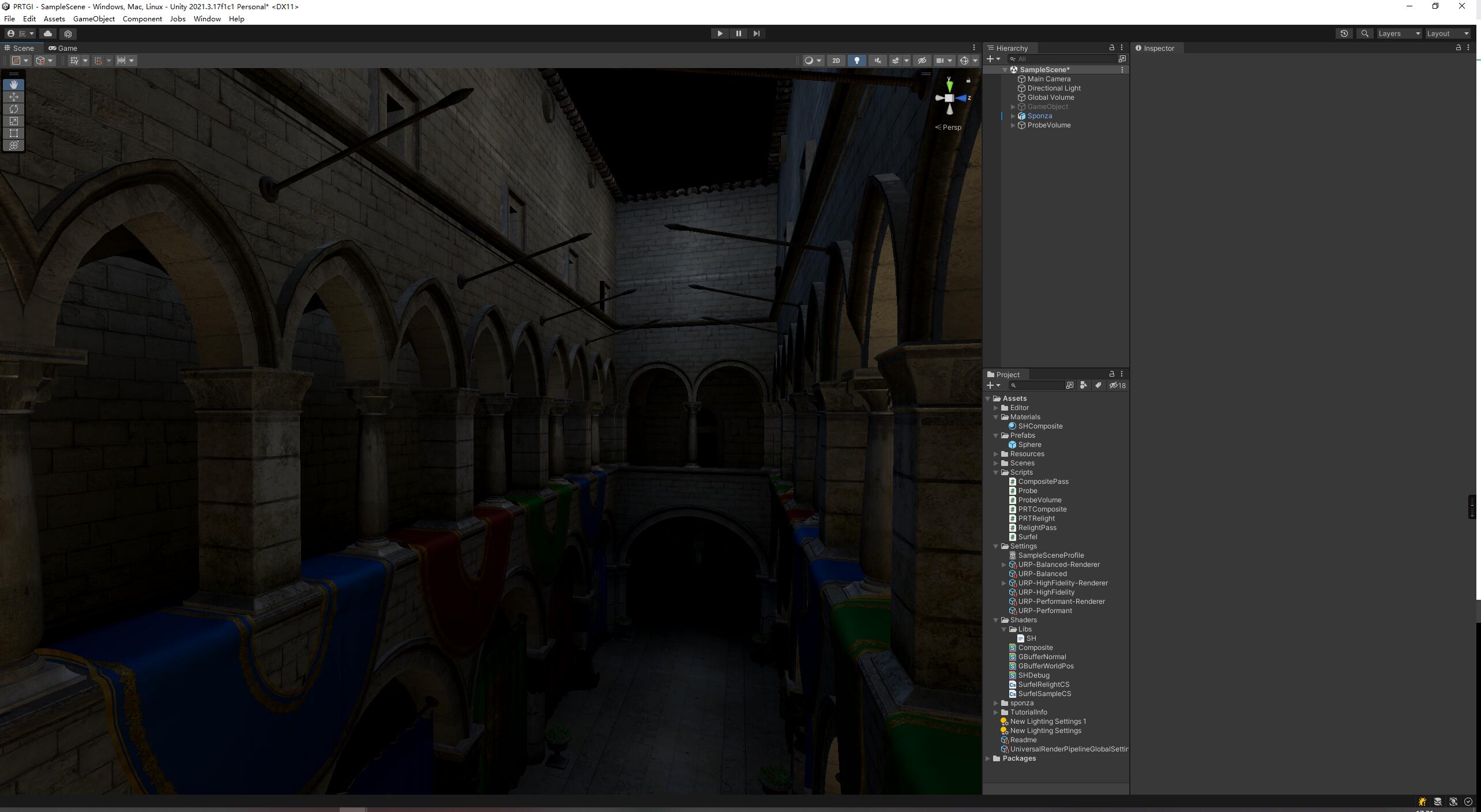Screen dimensions: 1481x812
Task: Lock the Inspector panel
Action: pos(1459,47)
